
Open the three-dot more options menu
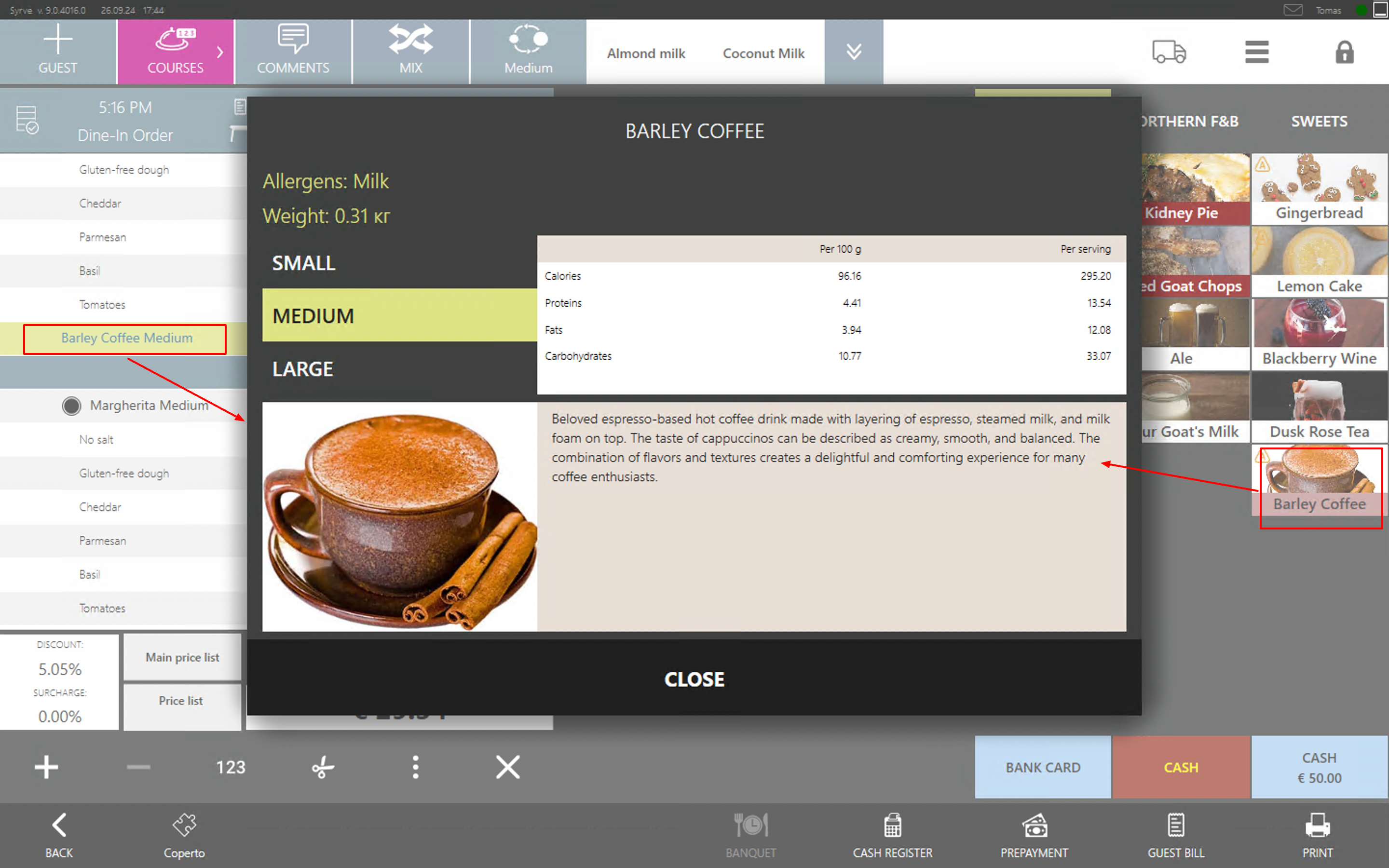point(415,767)
